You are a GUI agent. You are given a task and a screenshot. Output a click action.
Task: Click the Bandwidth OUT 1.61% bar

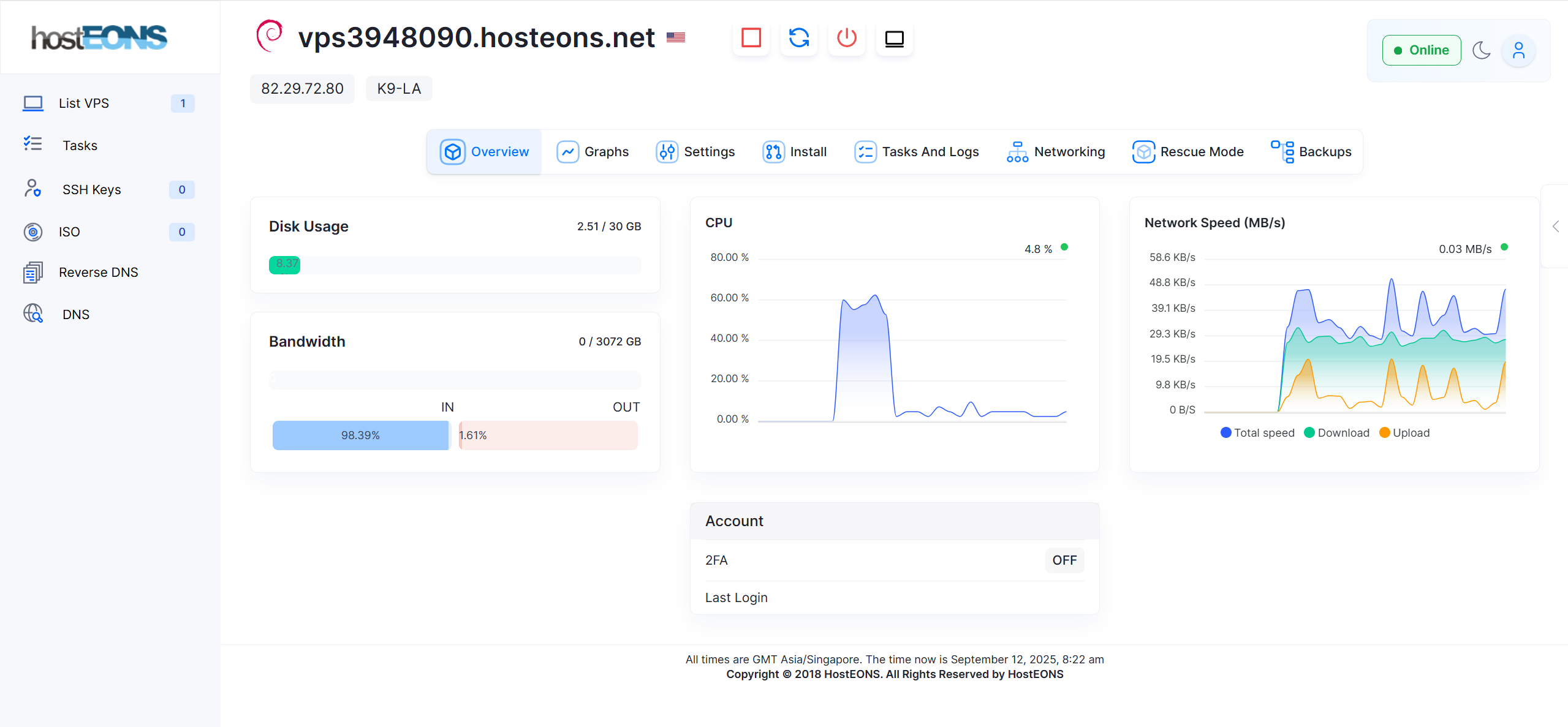coord(548,435)
